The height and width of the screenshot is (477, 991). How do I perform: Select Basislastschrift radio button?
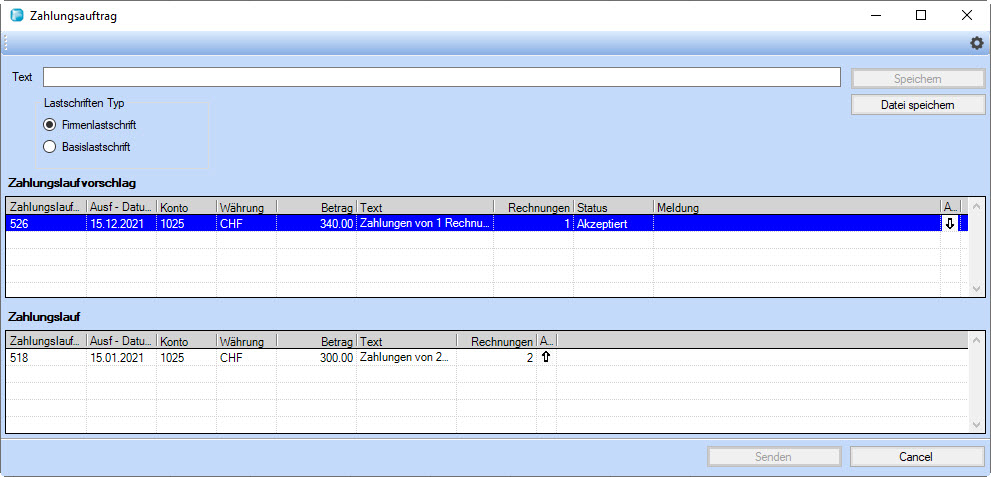click(x=49, y=147)
